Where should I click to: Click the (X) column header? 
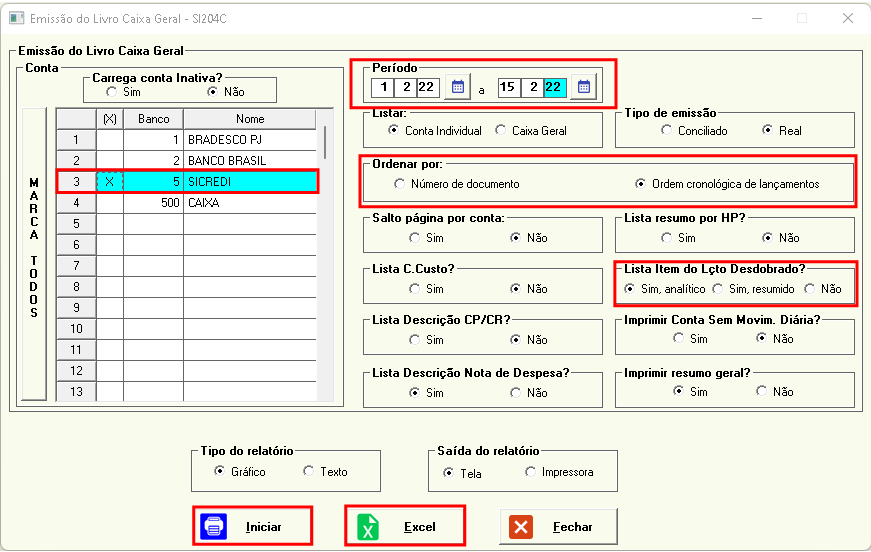[110, 119]
